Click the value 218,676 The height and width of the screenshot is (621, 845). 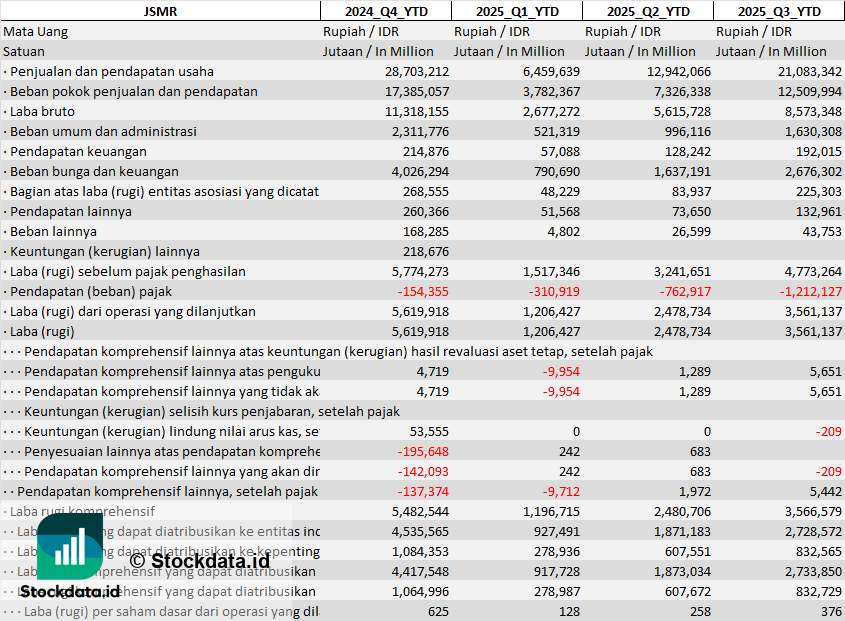click(426, 251)
